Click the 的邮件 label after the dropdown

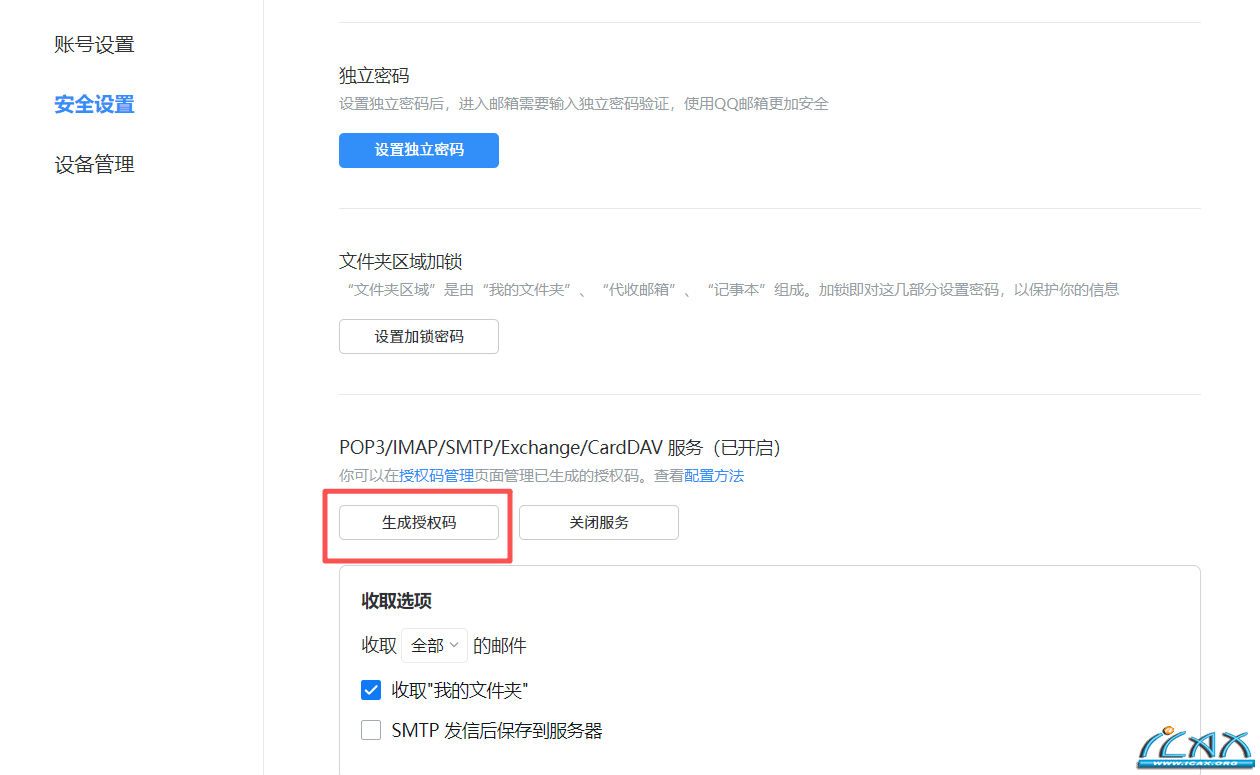tap(500, 646)
